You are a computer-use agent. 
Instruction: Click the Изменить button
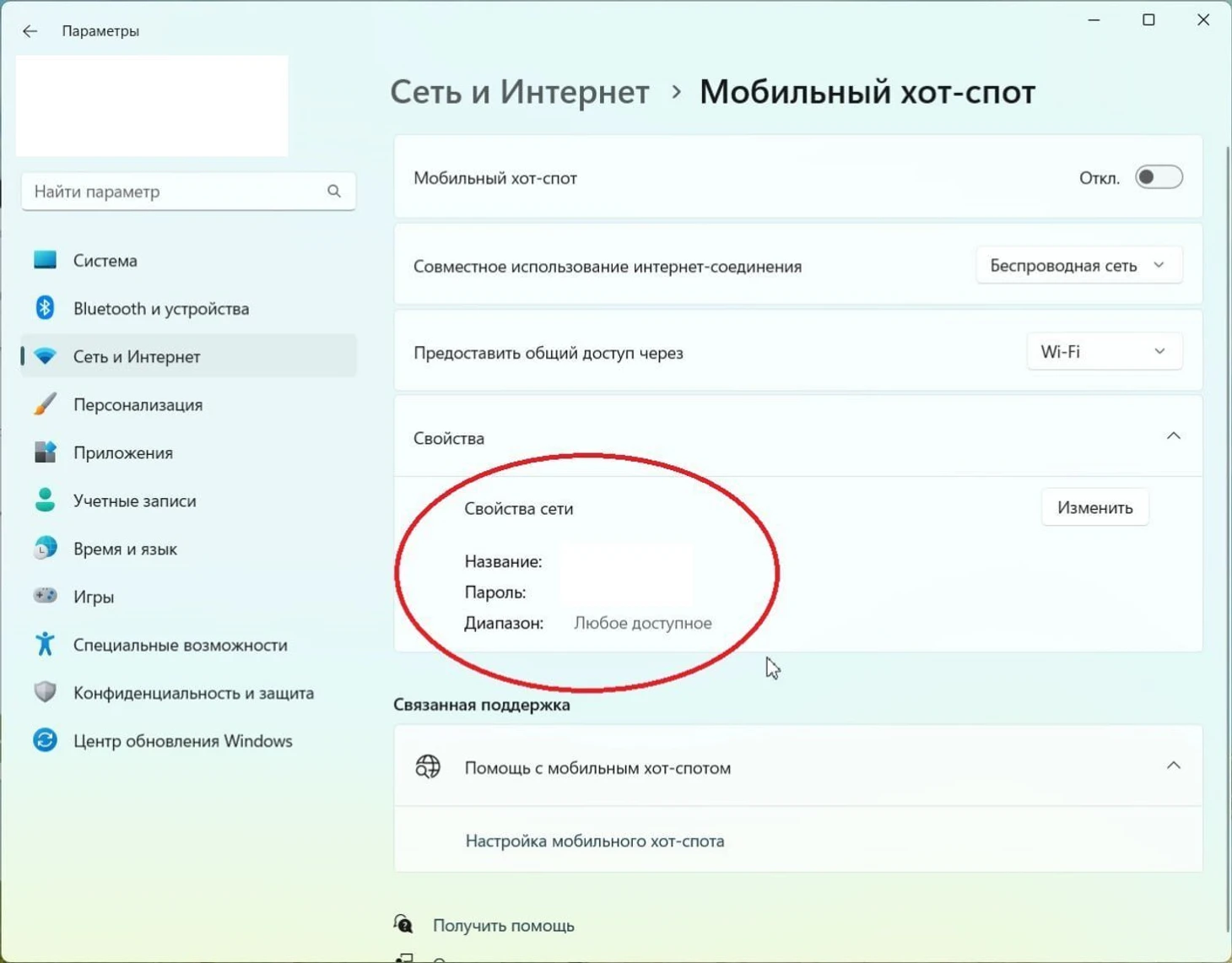[1094, 507]
